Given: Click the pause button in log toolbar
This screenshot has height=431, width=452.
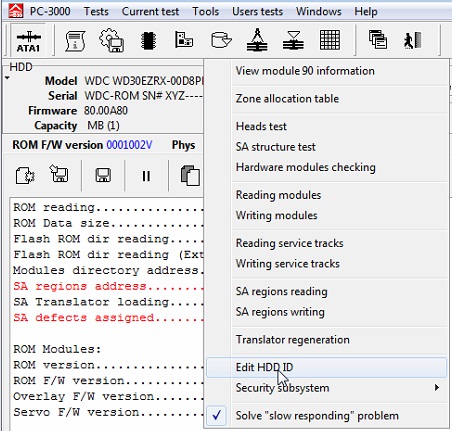Looking at the screenshot, I should (x=146, y=176).
